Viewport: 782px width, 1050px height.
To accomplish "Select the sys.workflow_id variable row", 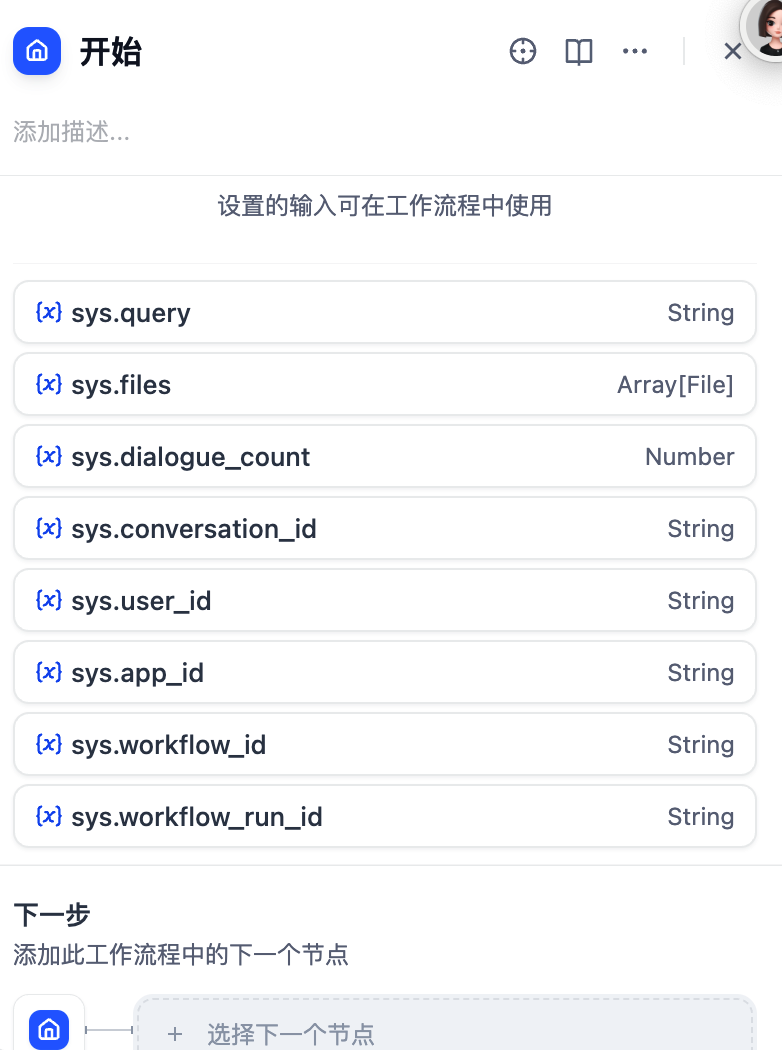I will click(x=385, y=744).
